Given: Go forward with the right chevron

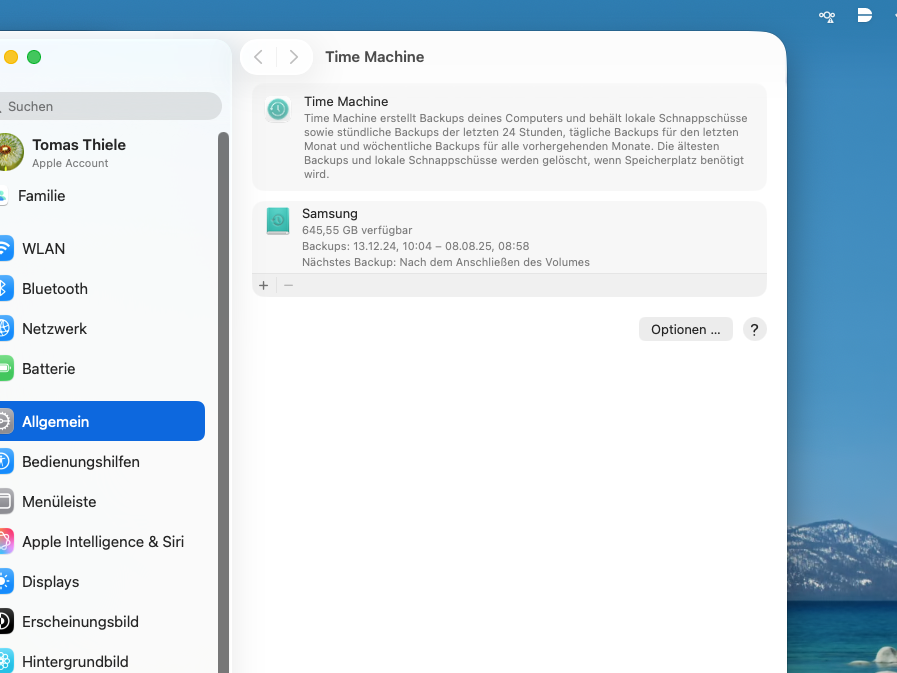Looking at the screenshot, I should coord(293,57).
